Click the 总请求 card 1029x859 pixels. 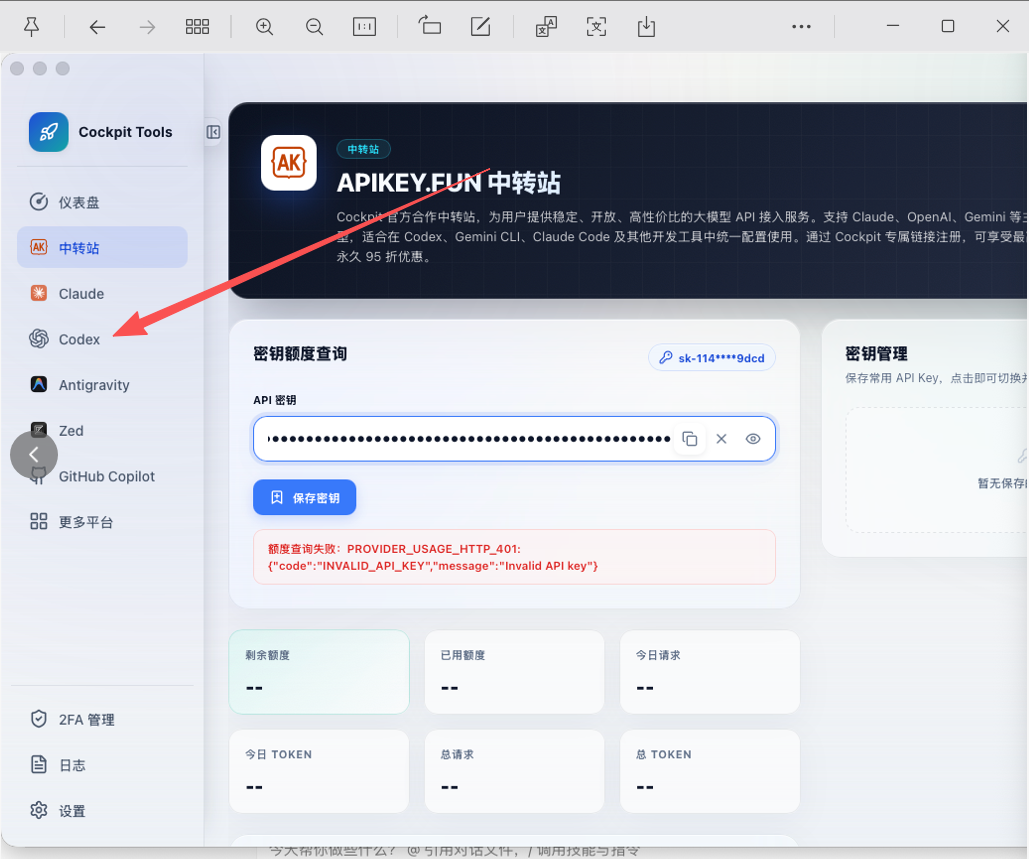tap(514, 771)
